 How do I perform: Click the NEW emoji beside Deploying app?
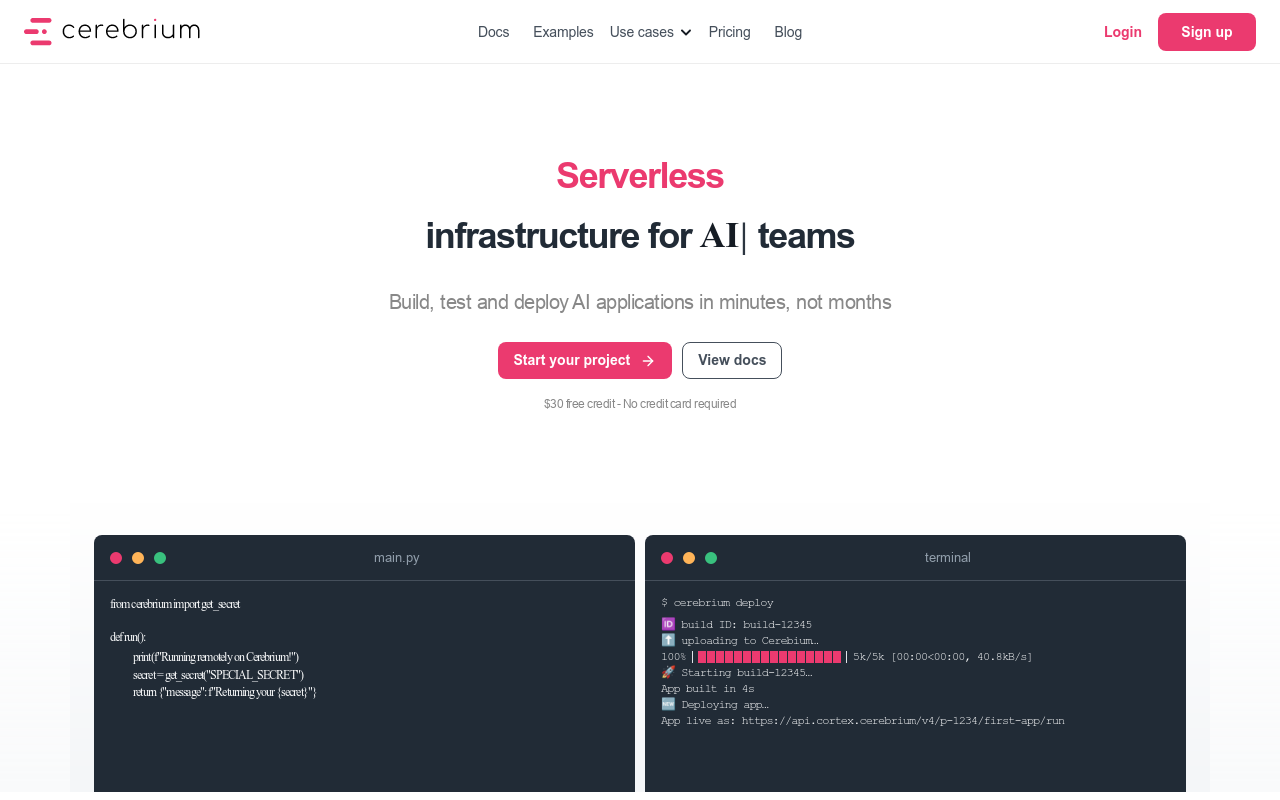[x=668, y=704]
